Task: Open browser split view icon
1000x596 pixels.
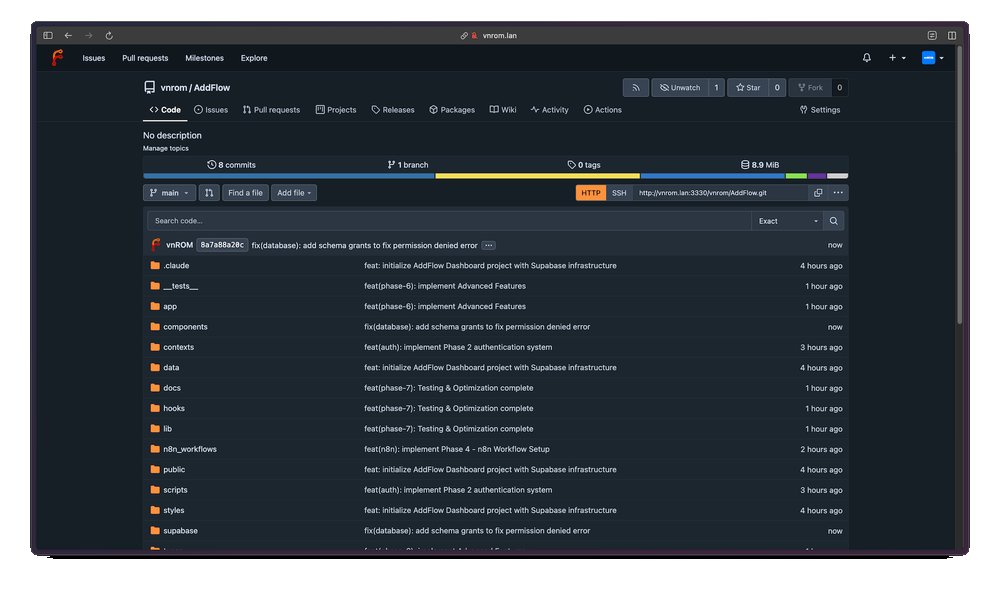Action: tap(952, 36)
